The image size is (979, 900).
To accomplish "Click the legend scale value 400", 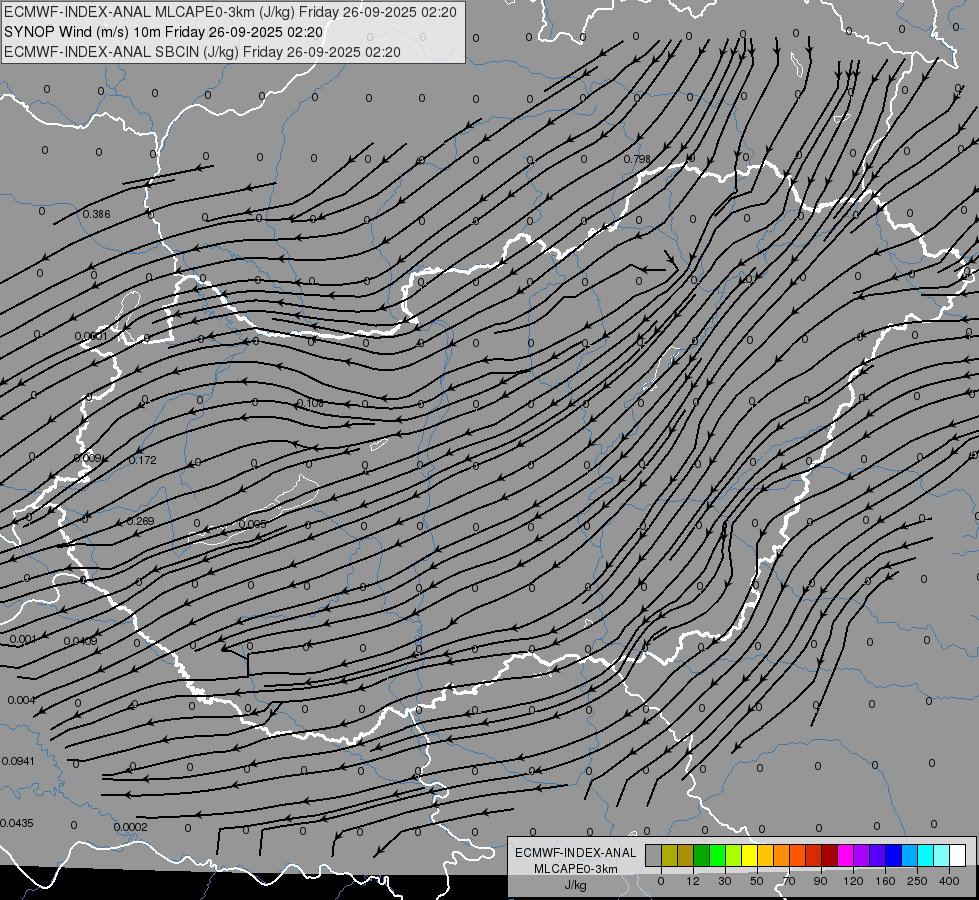I will point(949,881).
